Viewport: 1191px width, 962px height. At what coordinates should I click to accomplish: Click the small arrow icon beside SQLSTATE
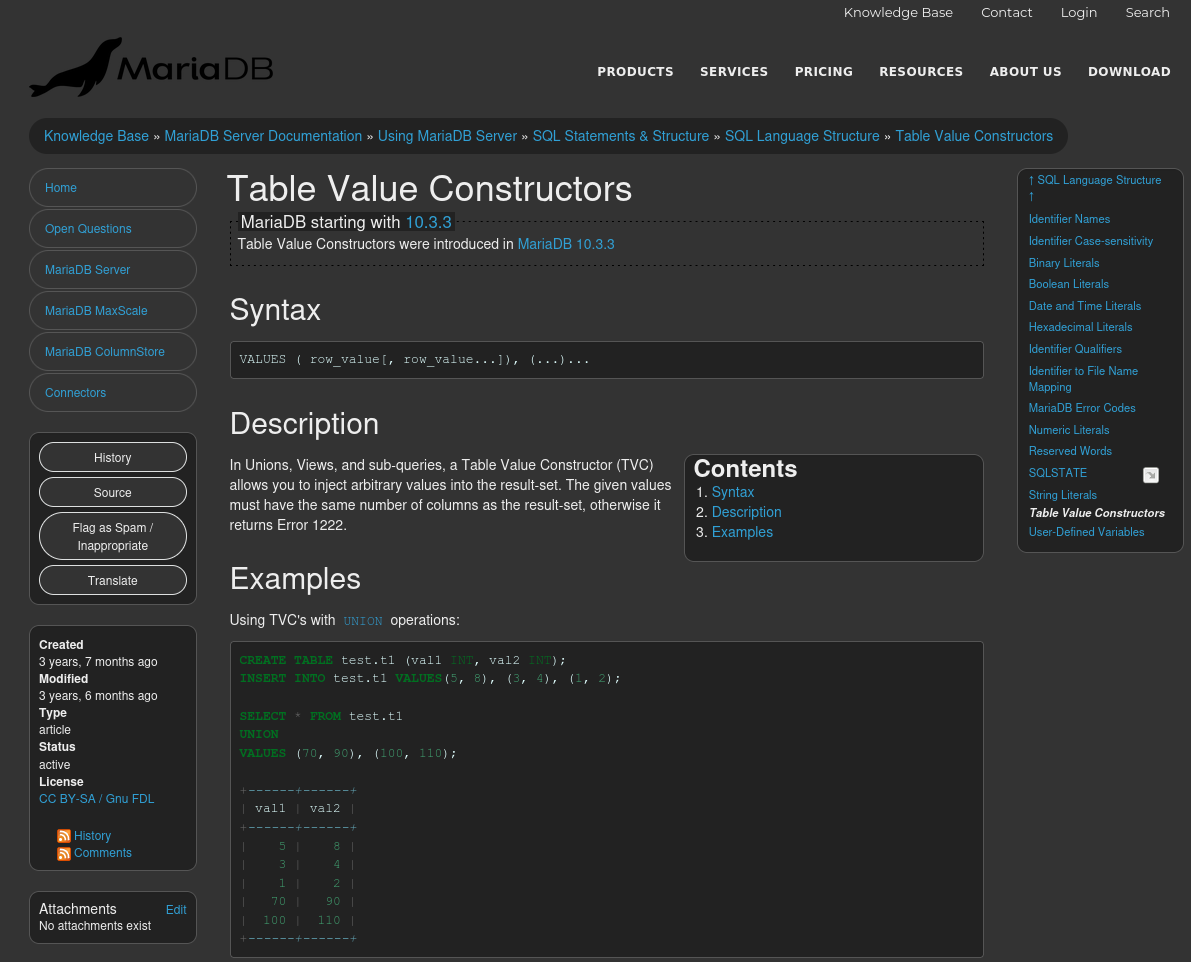coord(1151,475)
